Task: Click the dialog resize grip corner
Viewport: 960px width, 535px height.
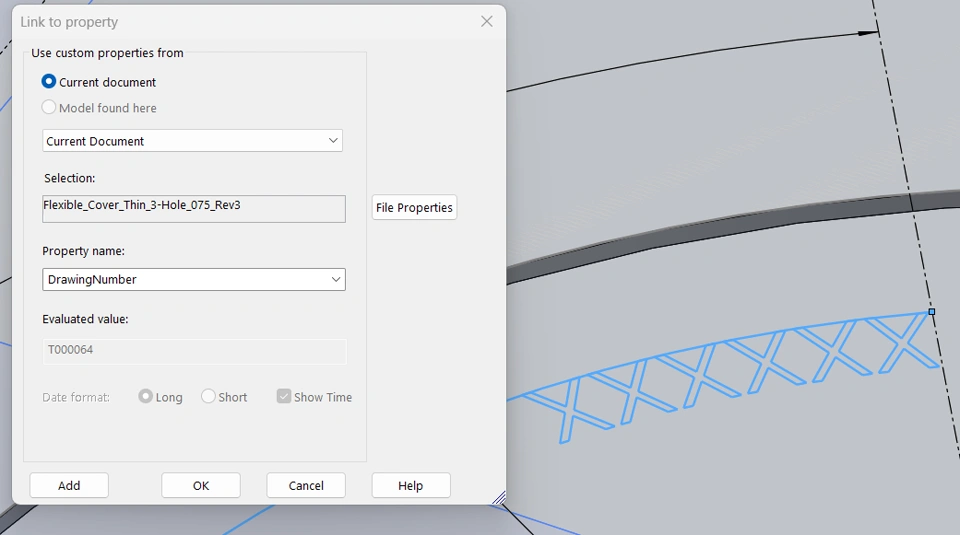Action: (500, 498)
